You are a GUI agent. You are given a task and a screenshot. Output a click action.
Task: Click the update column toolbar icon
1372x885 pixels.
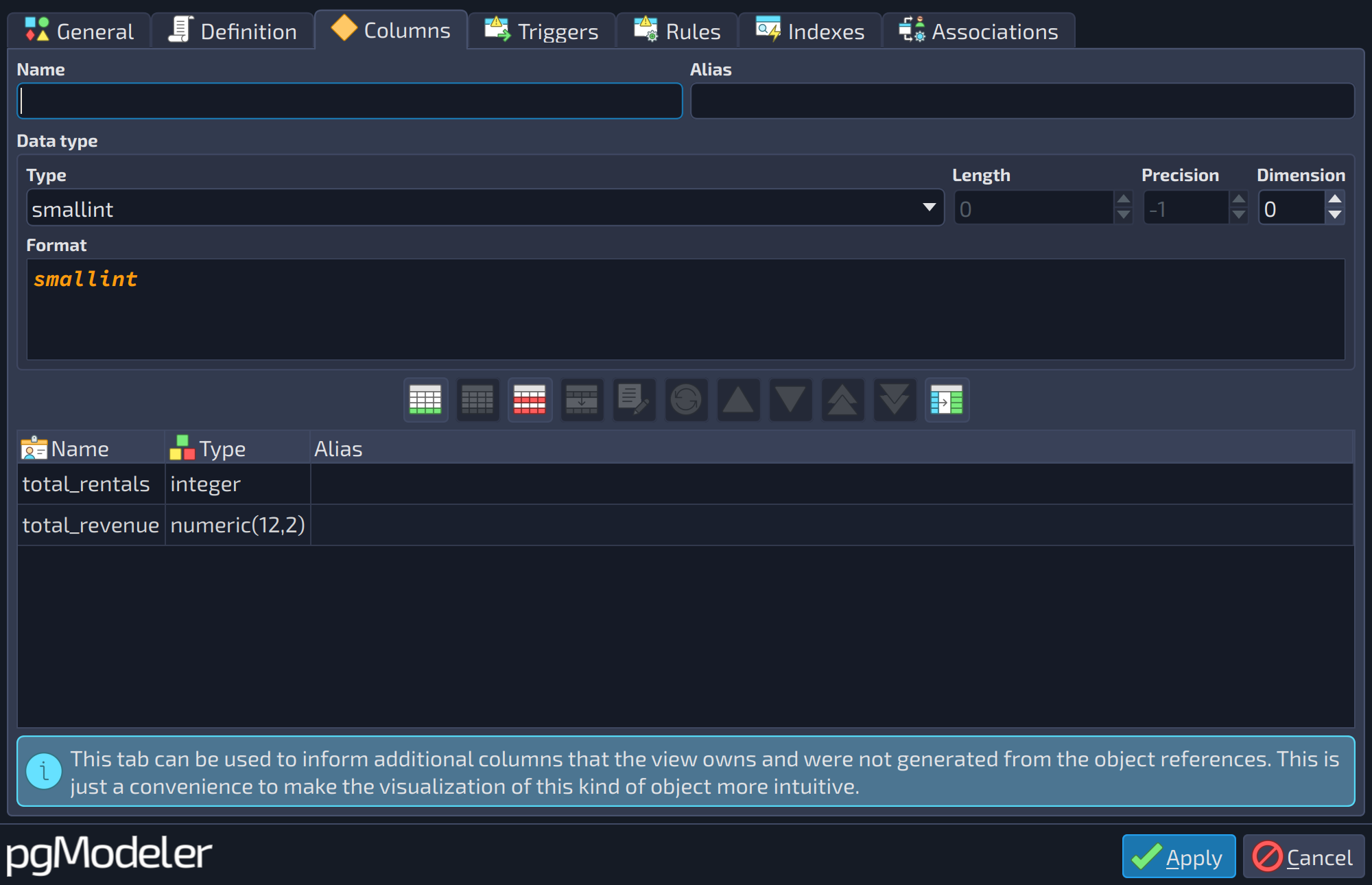click(582, 400)
